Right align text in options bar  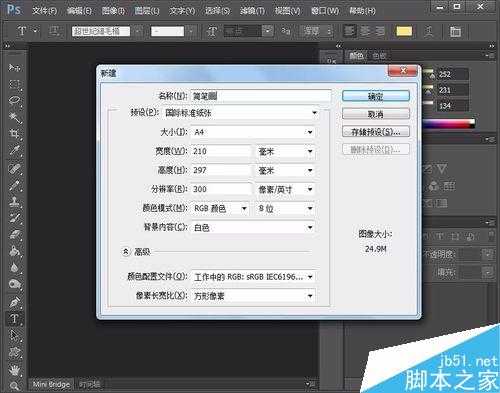coord(380,32)
